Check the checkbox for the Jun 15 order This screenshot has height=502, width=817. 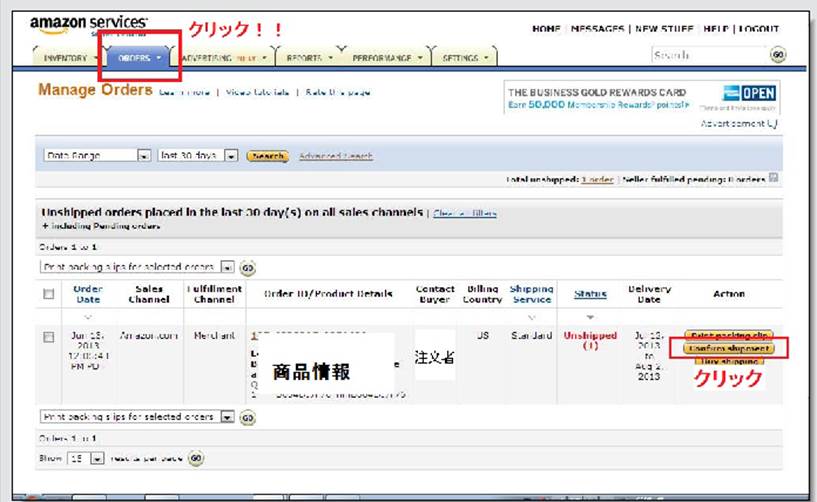(49, 338)
